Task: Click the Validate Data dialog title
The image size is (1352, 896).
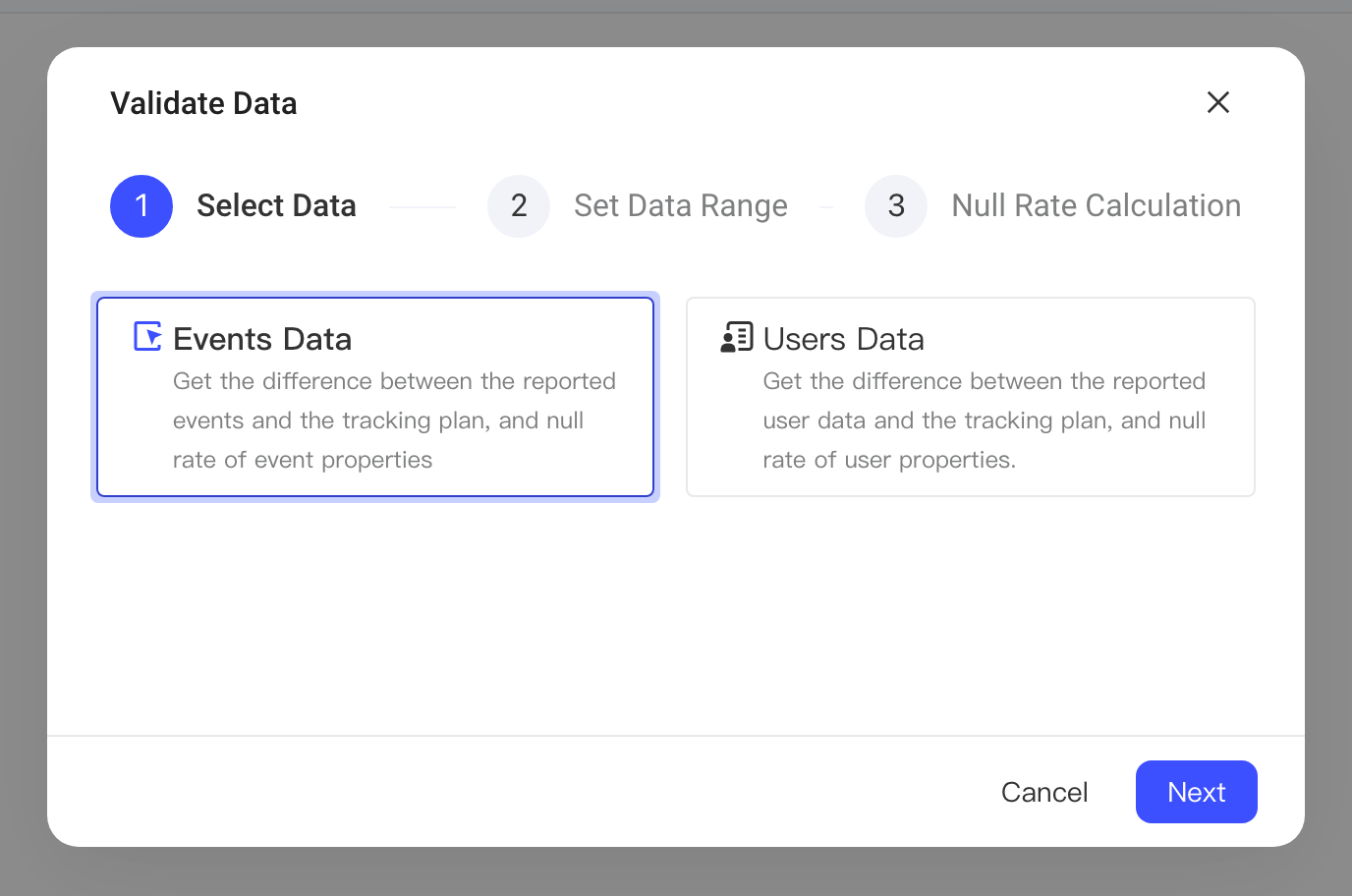Action: pyautogui.click(x=203, y=103)
